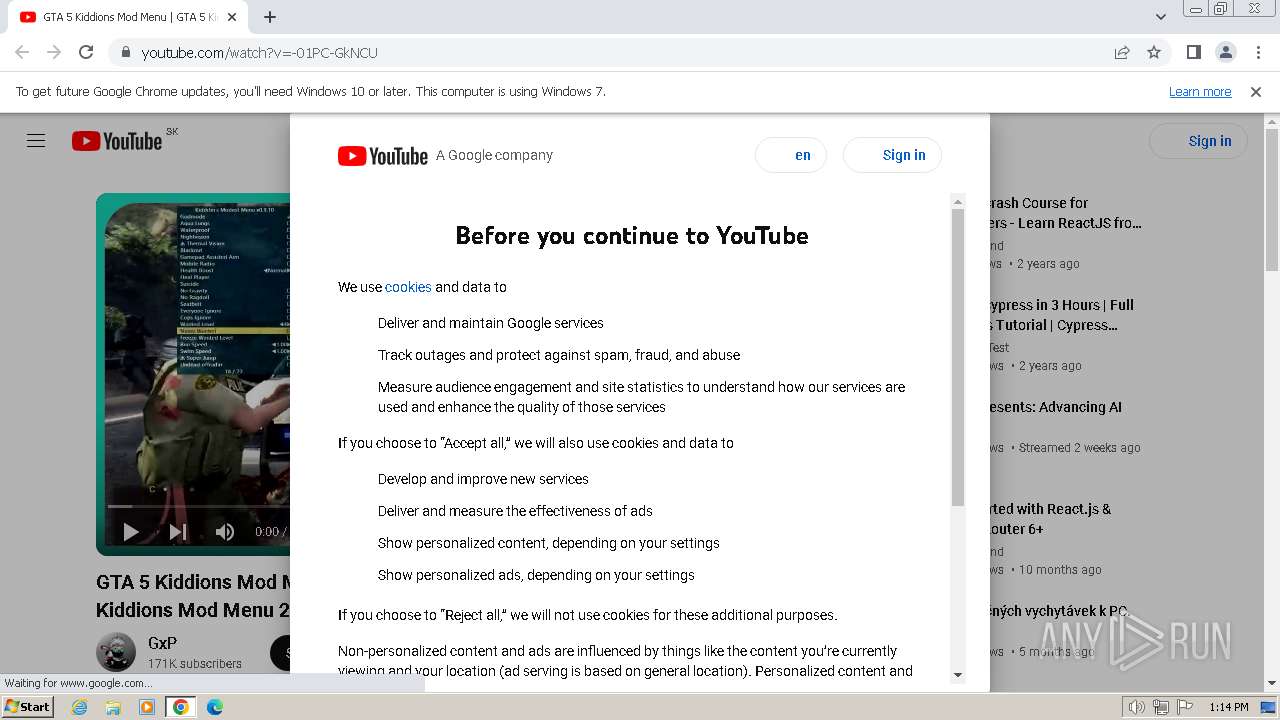
Task: Click the dialog scrollbar up arrow
Action: click(957, 201)
